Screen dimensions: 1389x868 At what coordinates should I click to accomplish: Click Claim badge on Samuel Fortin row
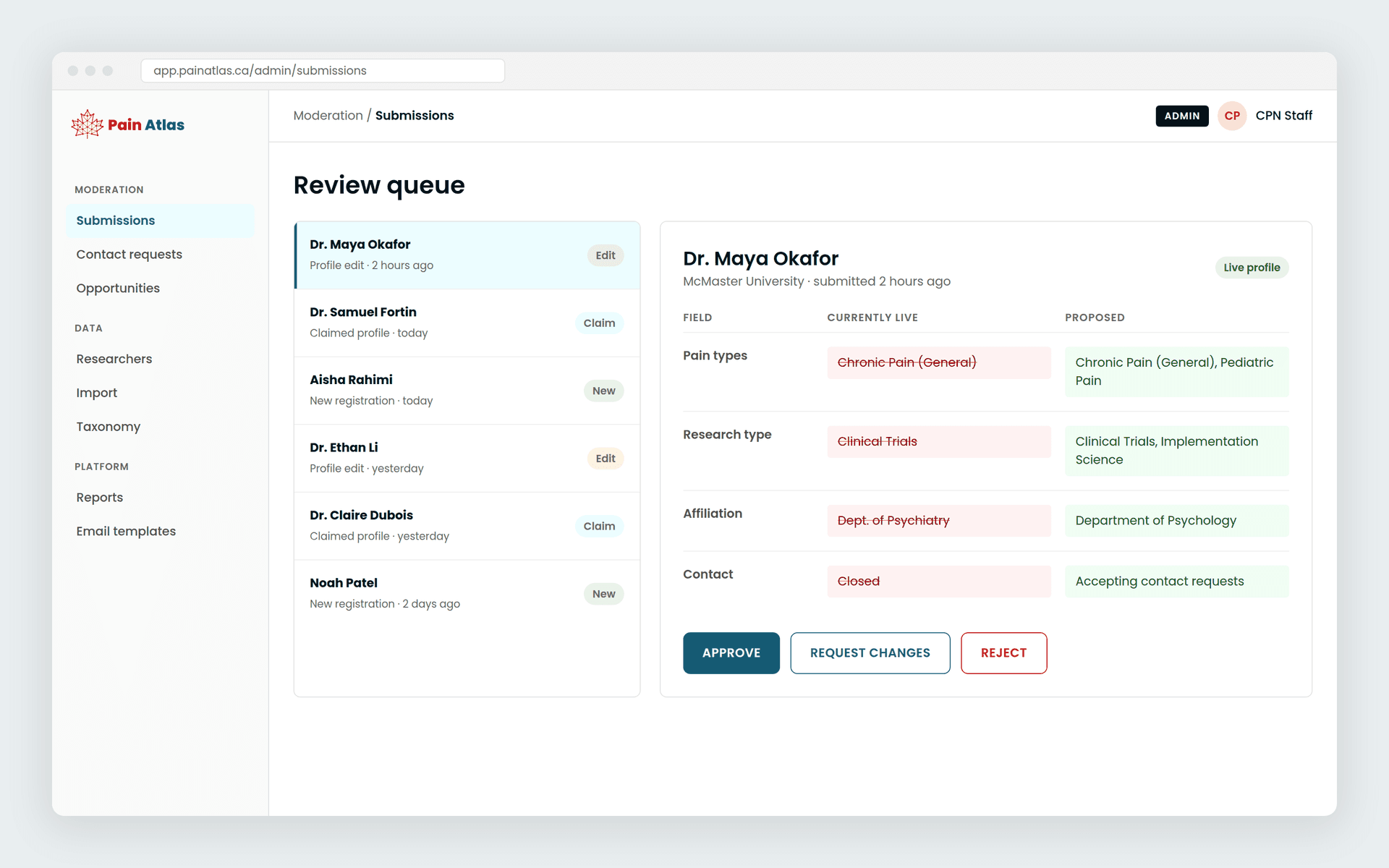coord(599,323)
